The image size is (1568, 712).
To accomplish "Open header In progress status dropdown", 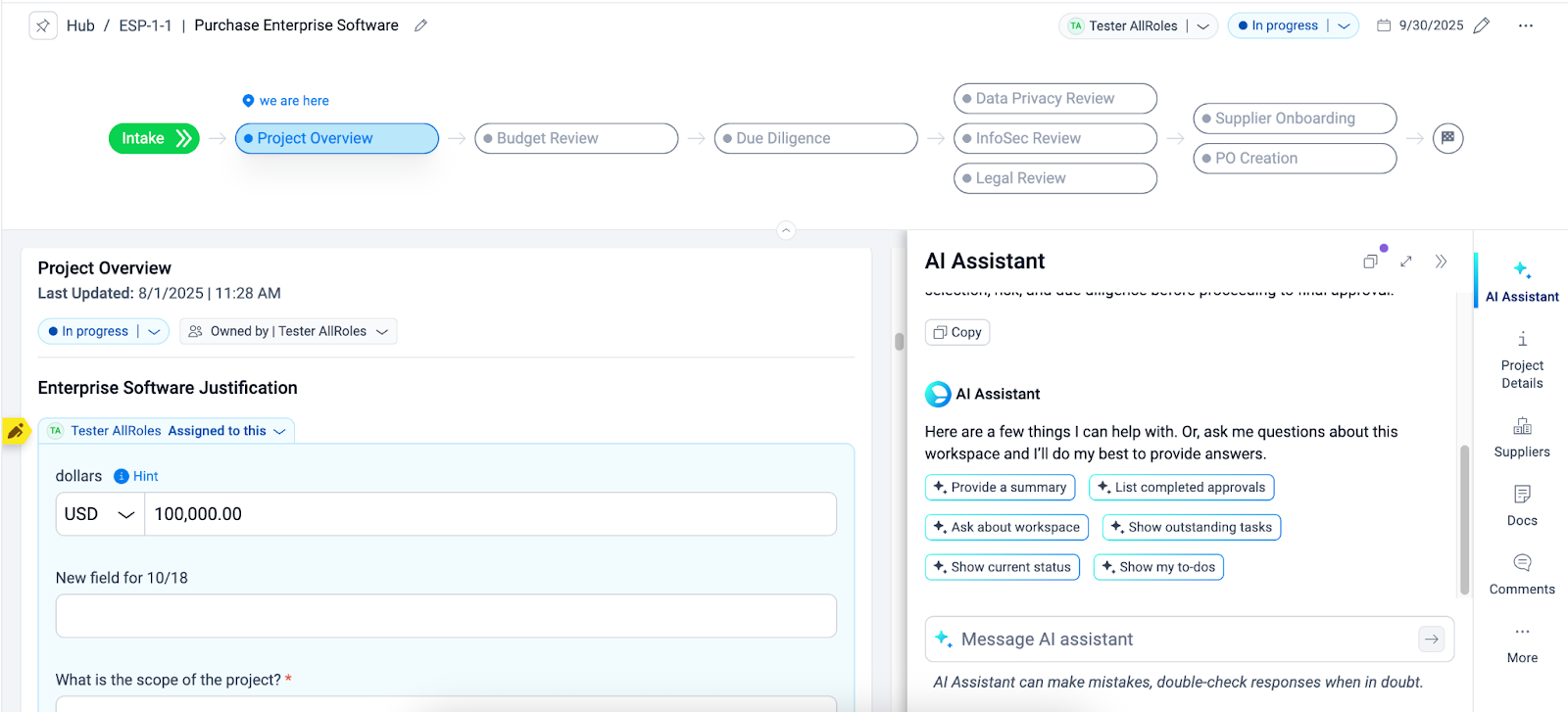I will 1344,25.
